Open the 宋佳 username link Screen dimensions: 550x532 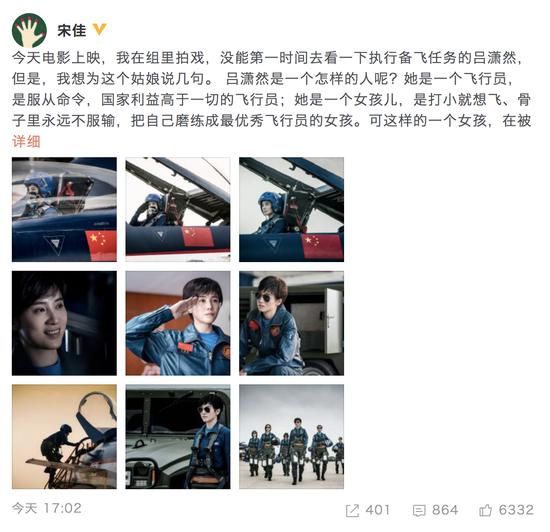coord(72,30)
